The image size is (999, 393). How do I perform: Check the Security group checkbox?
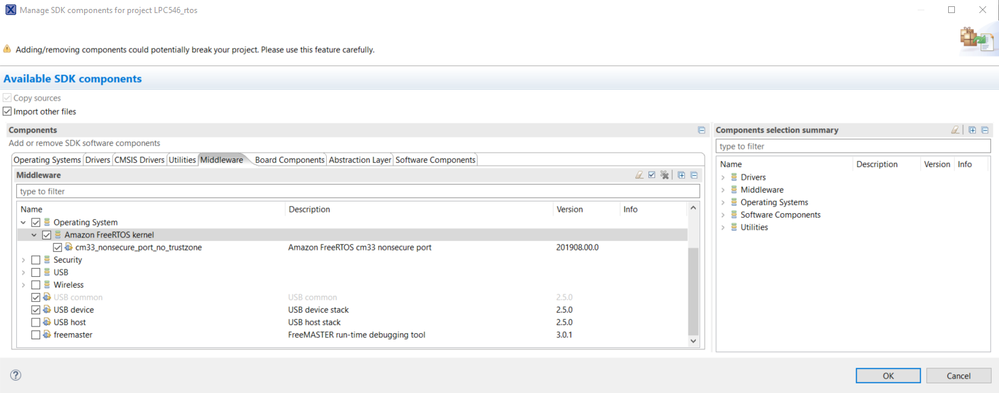tap(36, 260)
